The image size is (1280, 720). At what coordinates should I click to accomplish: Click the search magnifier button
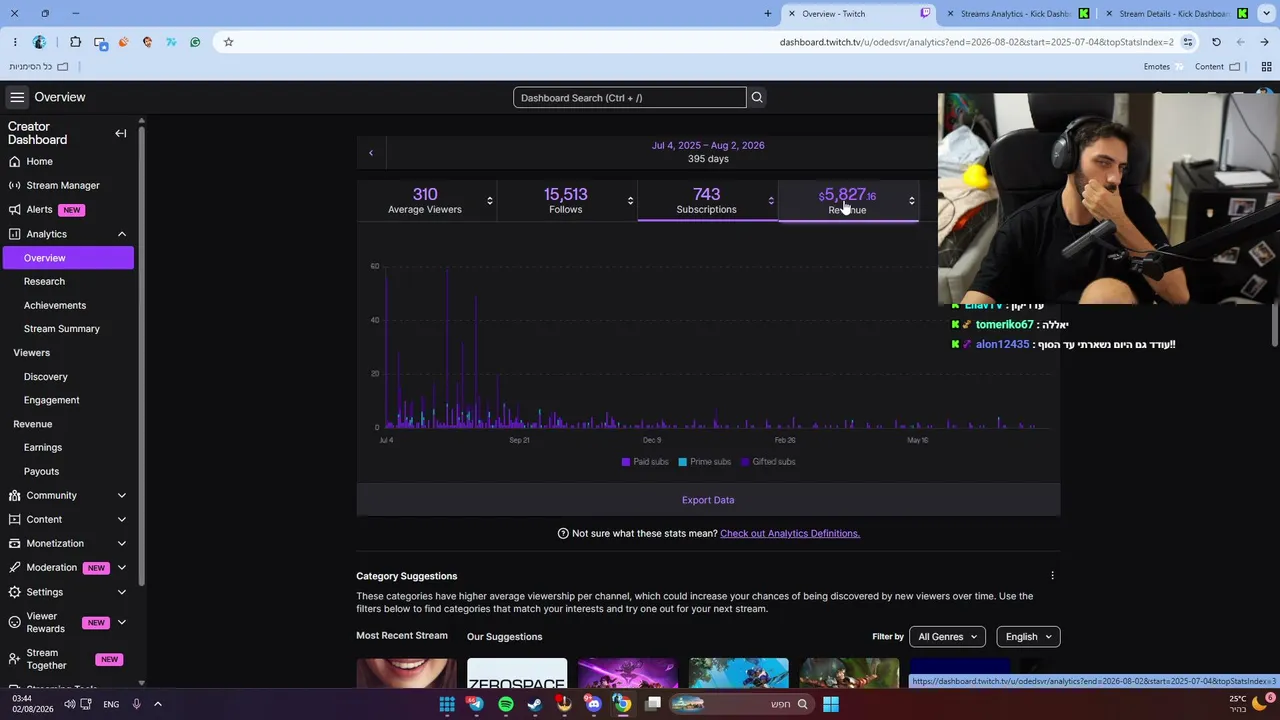click(x=757, y=97)
